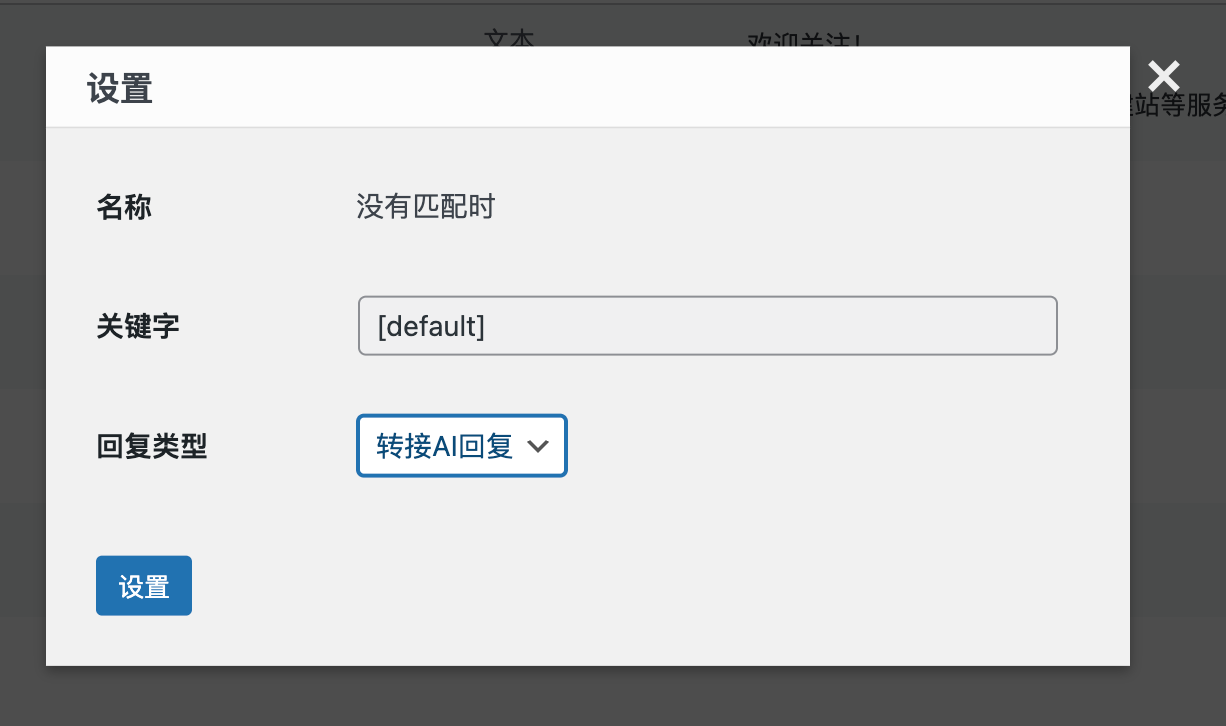1226x726 pixels.
Task: Click the [default] placeholder text
Action: (x=431, y=325)
